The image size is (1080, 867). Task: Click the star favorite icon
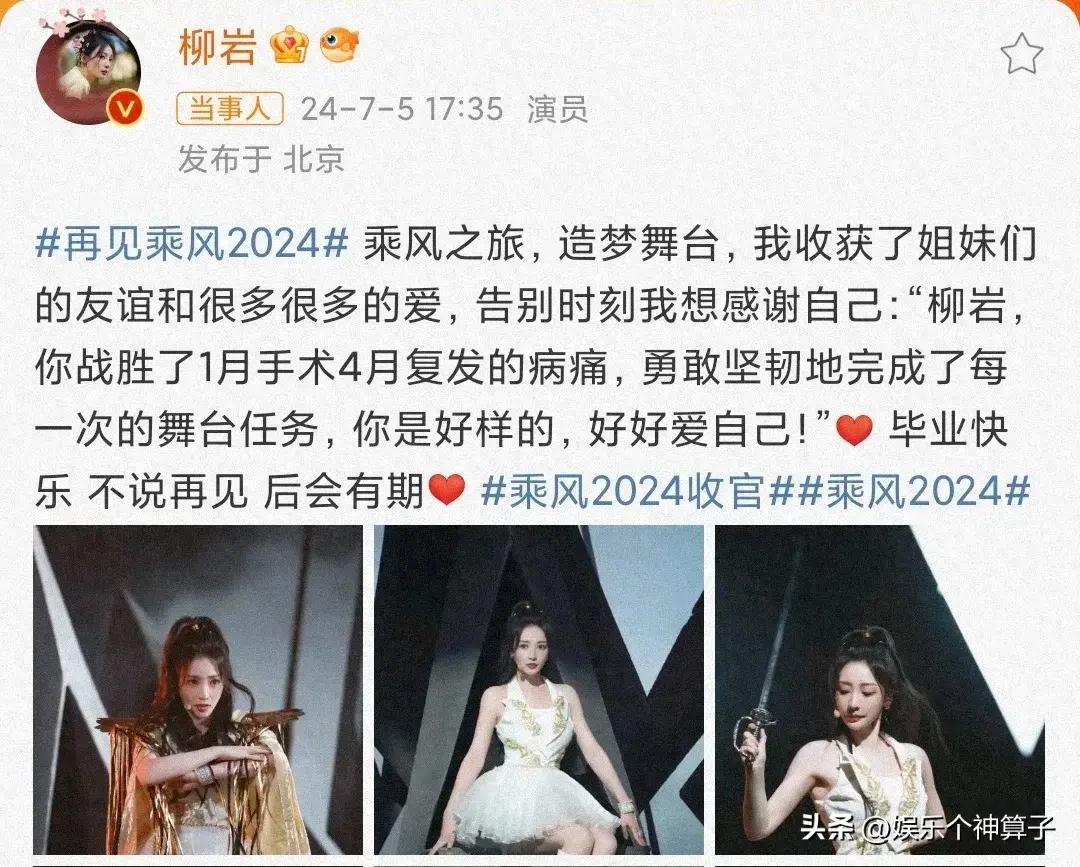[x=1021, y=53]
